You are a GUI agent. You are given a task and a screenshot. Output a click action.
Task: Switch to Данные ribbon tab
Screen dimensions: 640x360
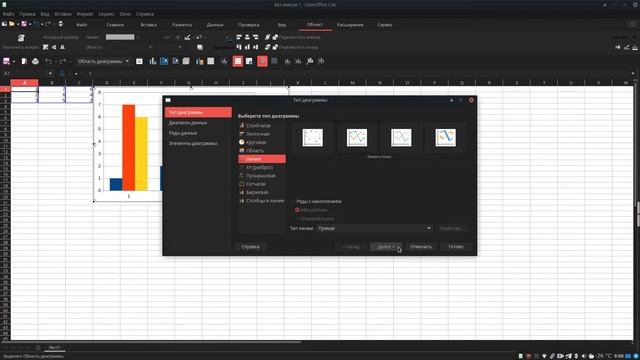click(215, 25)
